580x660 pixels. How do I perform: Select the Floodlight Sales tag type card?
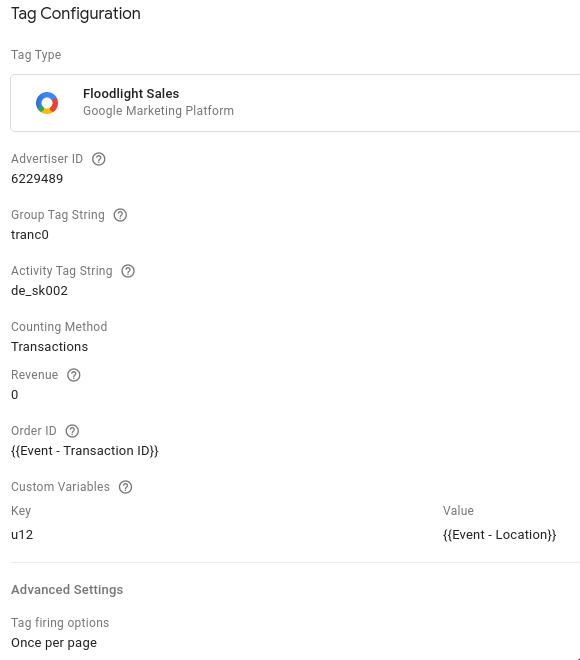pyautogui.click(x=295, y=103)
